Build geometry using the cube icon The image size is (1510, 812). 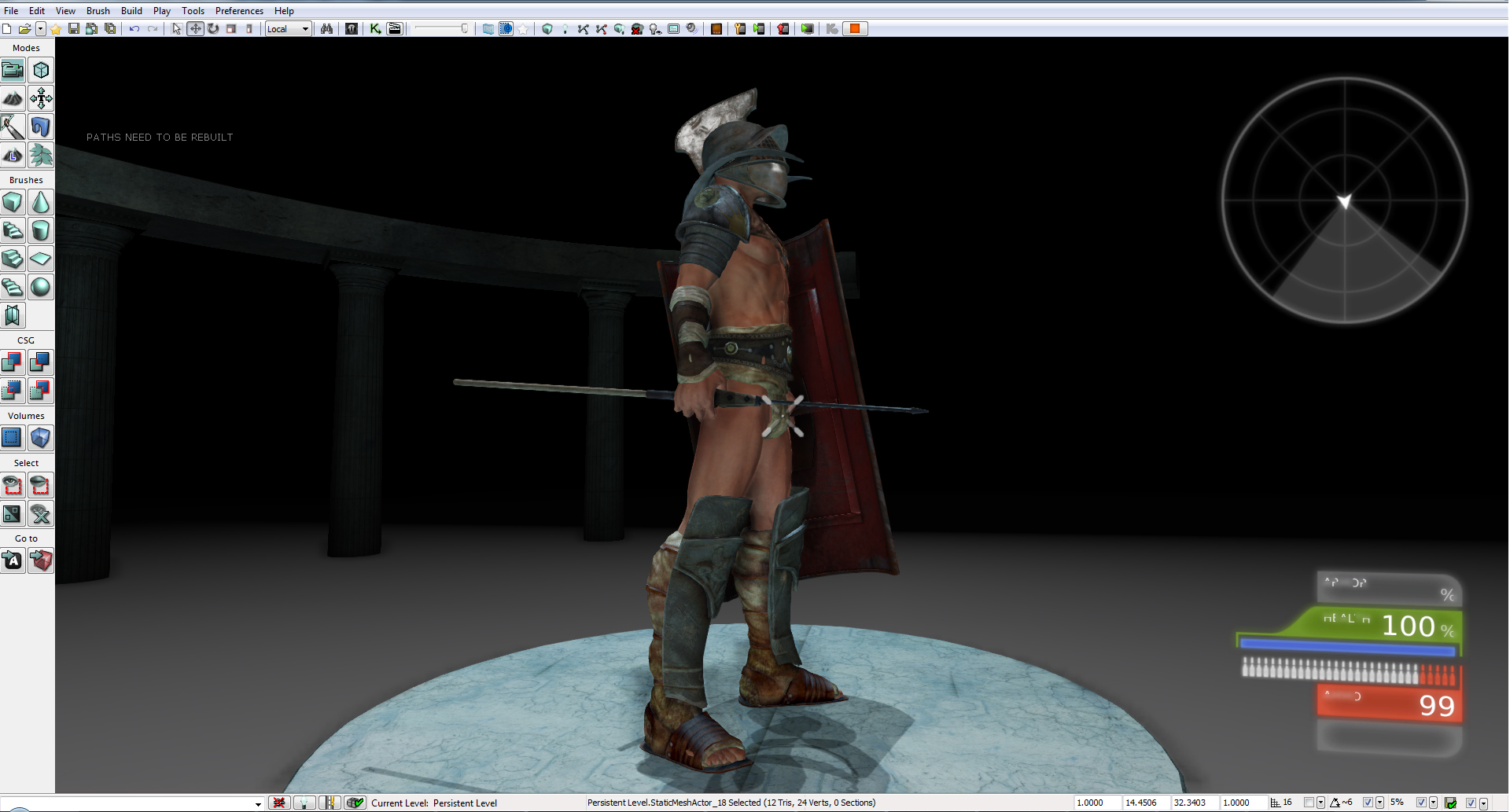[547, 29]
